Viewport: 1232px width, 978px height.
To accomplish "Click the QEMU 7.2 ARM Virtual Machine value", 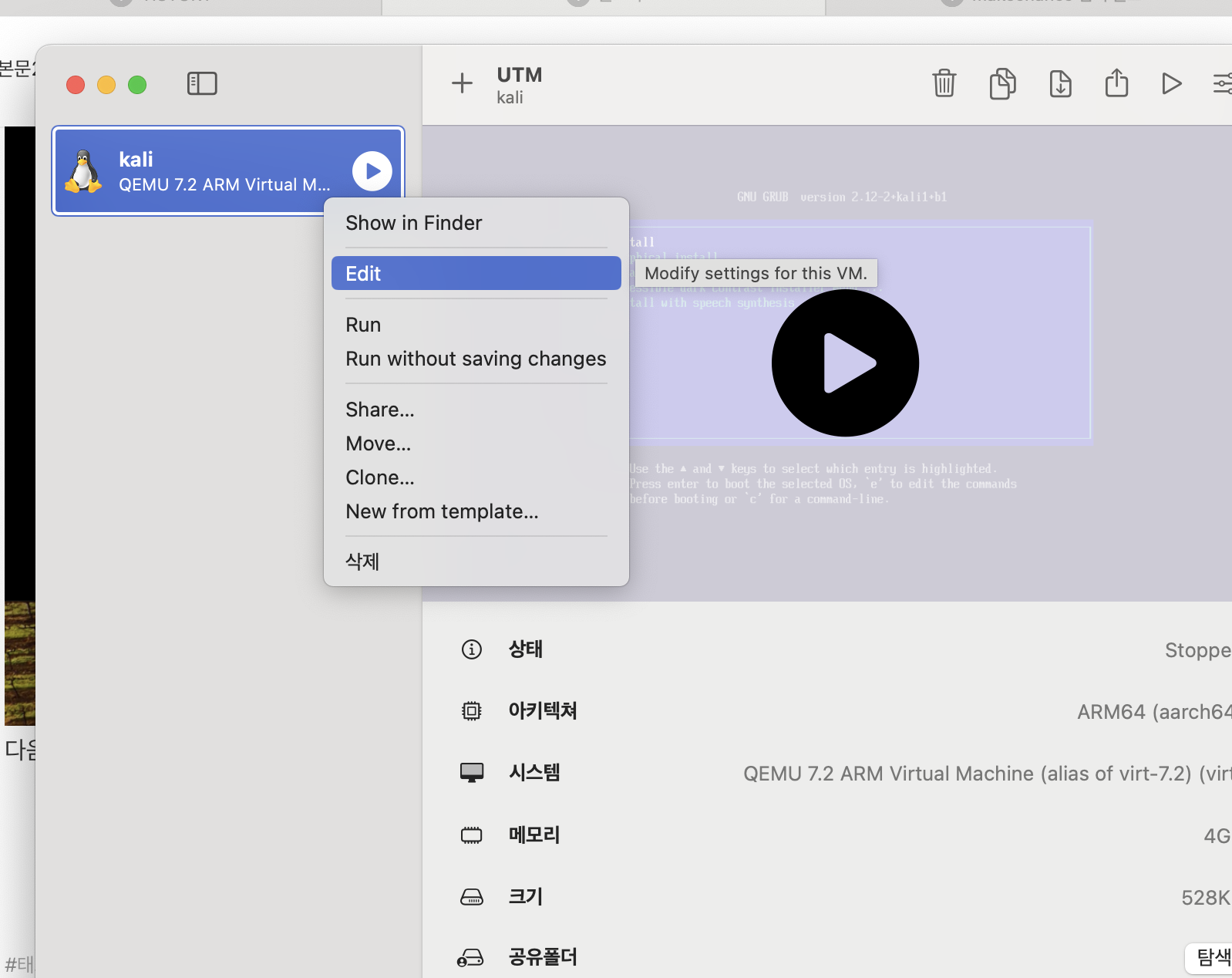I will click(x=988, y=774).
